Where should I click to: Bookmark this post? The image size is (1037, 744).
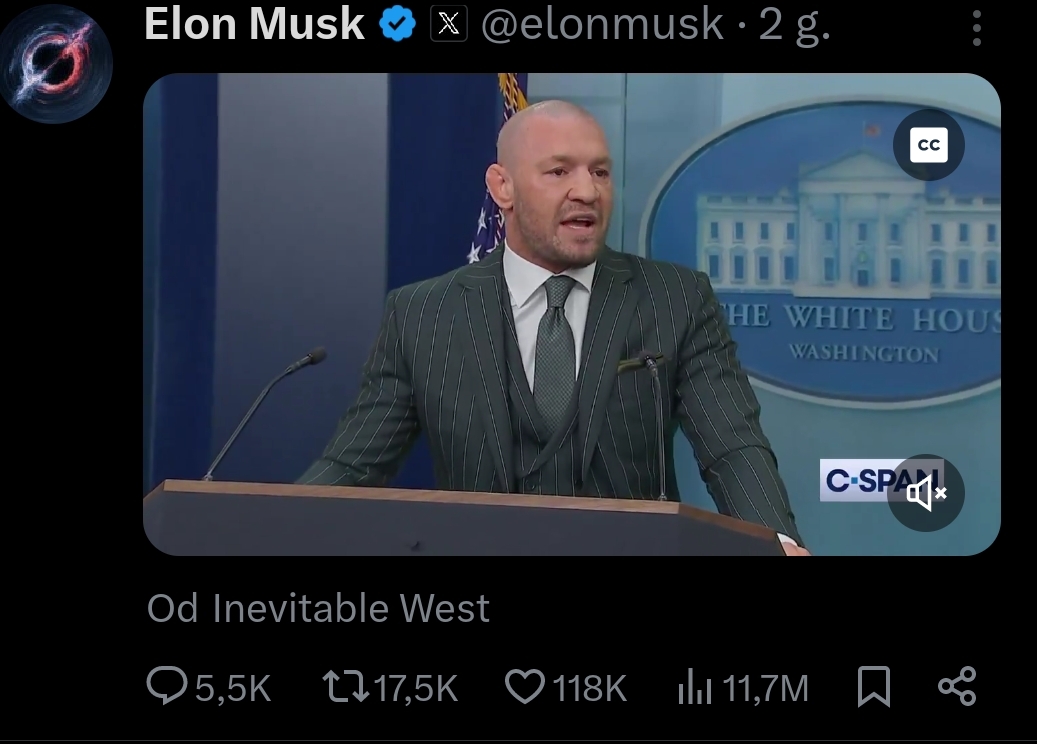coord(874,686)
